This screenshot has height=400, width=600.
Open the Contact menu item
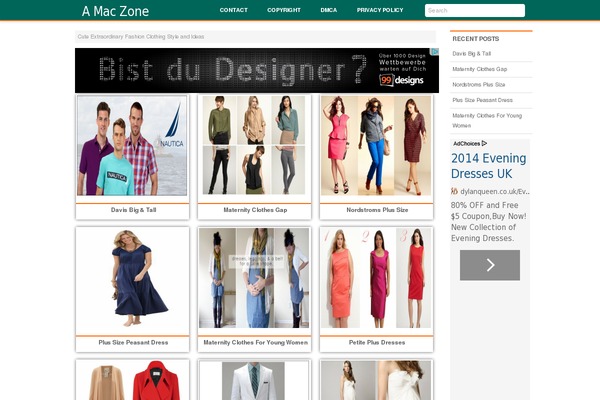[233, 10]
